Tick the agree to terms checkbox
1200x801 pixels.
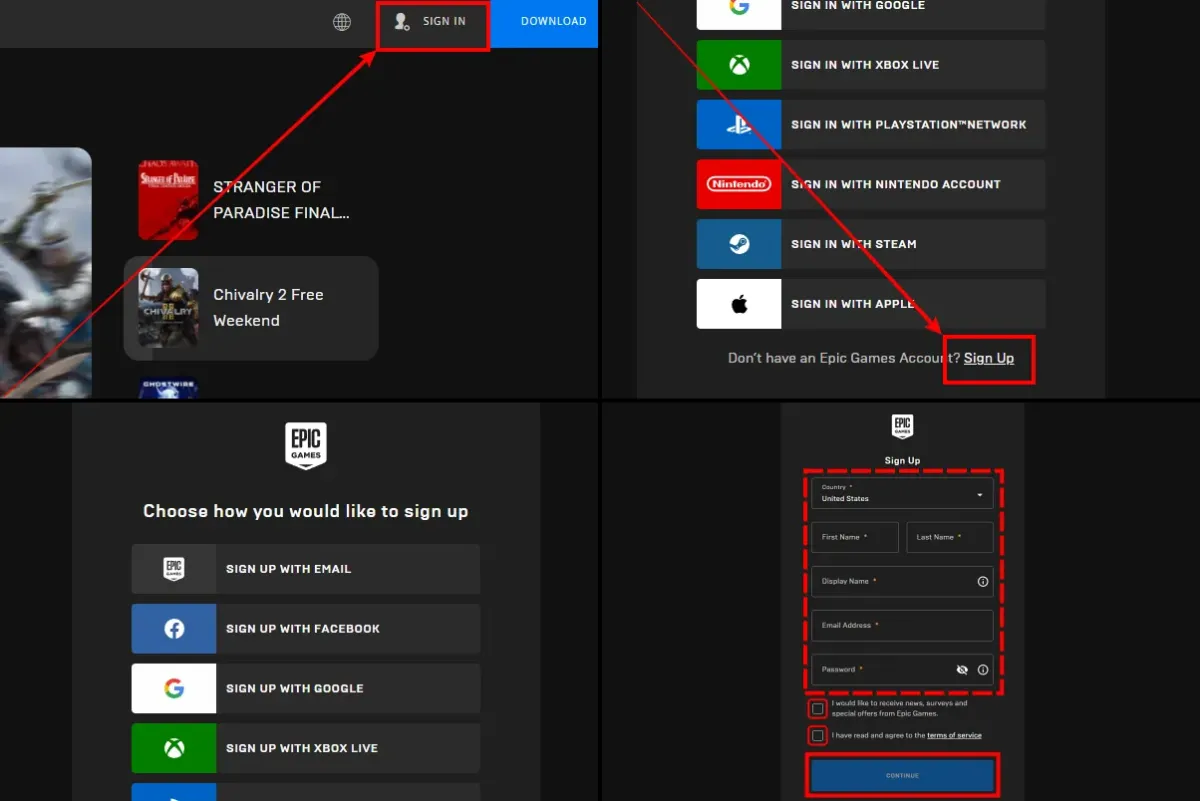[818, 736]
